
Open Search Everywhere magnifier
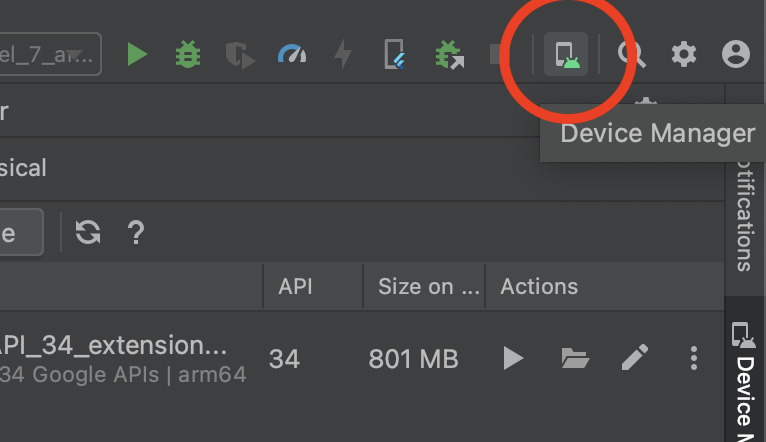click(x=631, y=54)
